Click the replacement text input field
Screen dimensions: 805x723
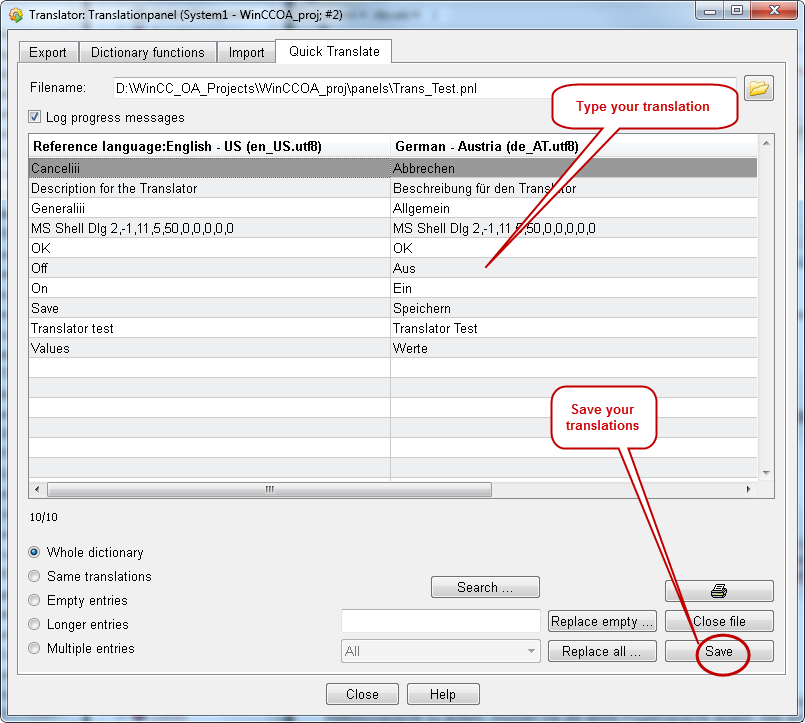coord(440,621)
